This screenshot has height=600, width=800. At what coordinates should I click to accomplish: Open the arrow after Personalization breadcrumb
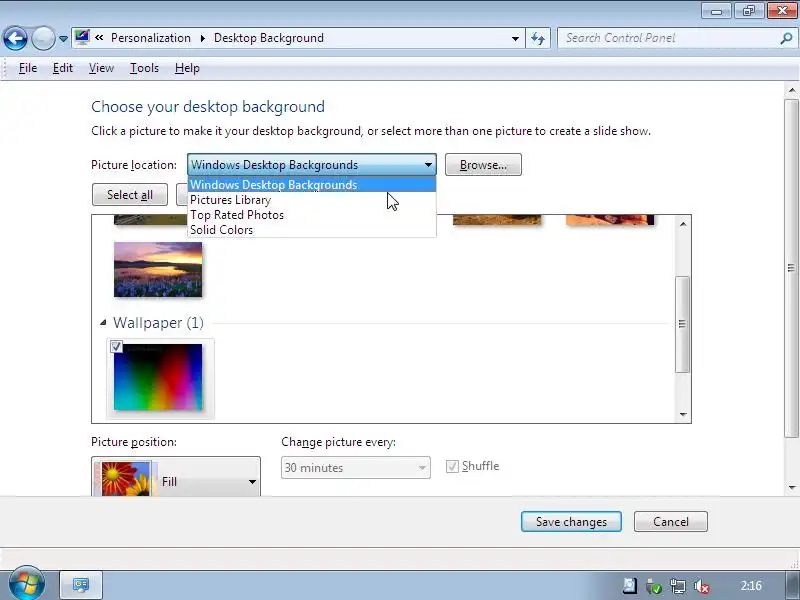point(203,38)
